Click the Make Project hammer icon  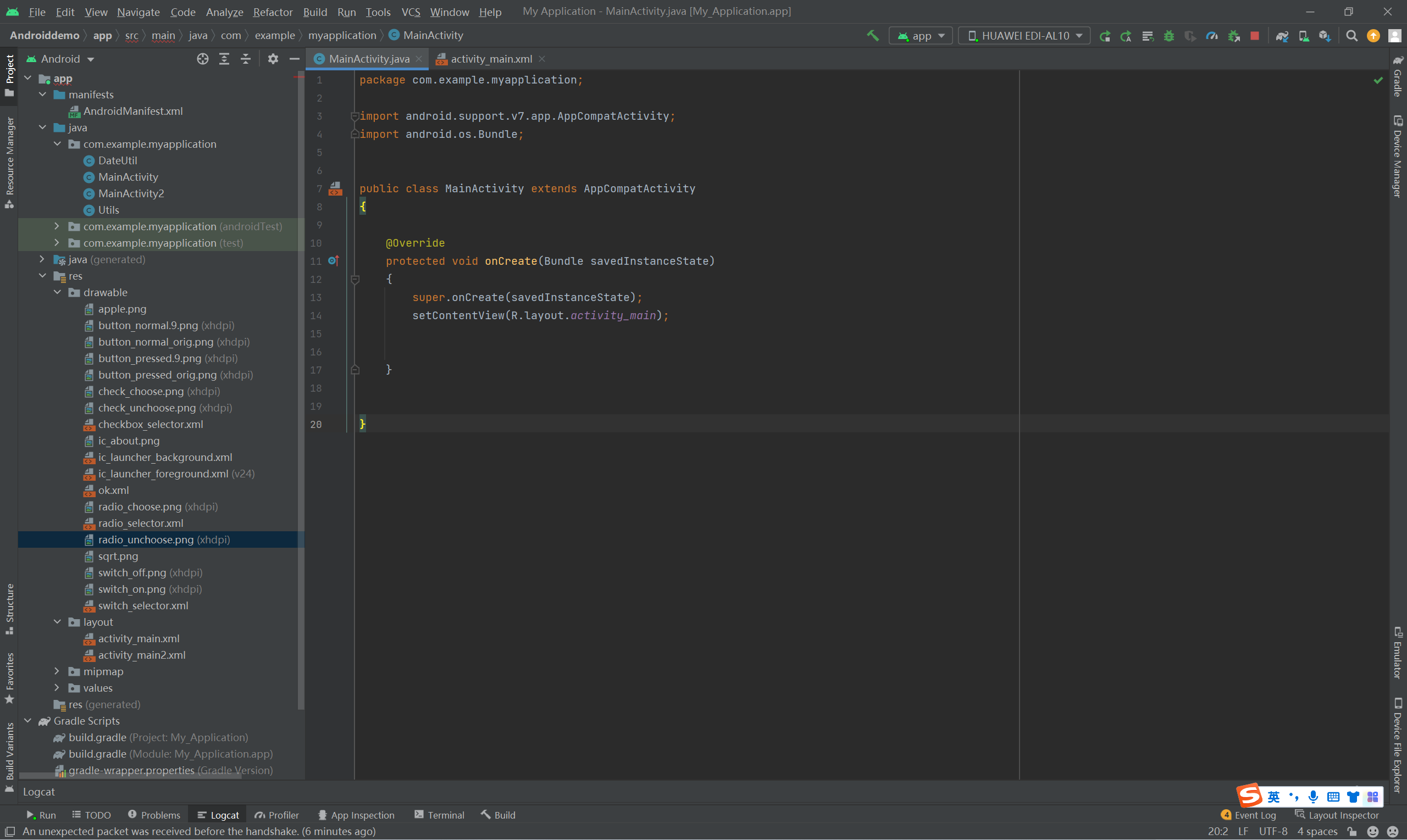(x=873, y=36)
